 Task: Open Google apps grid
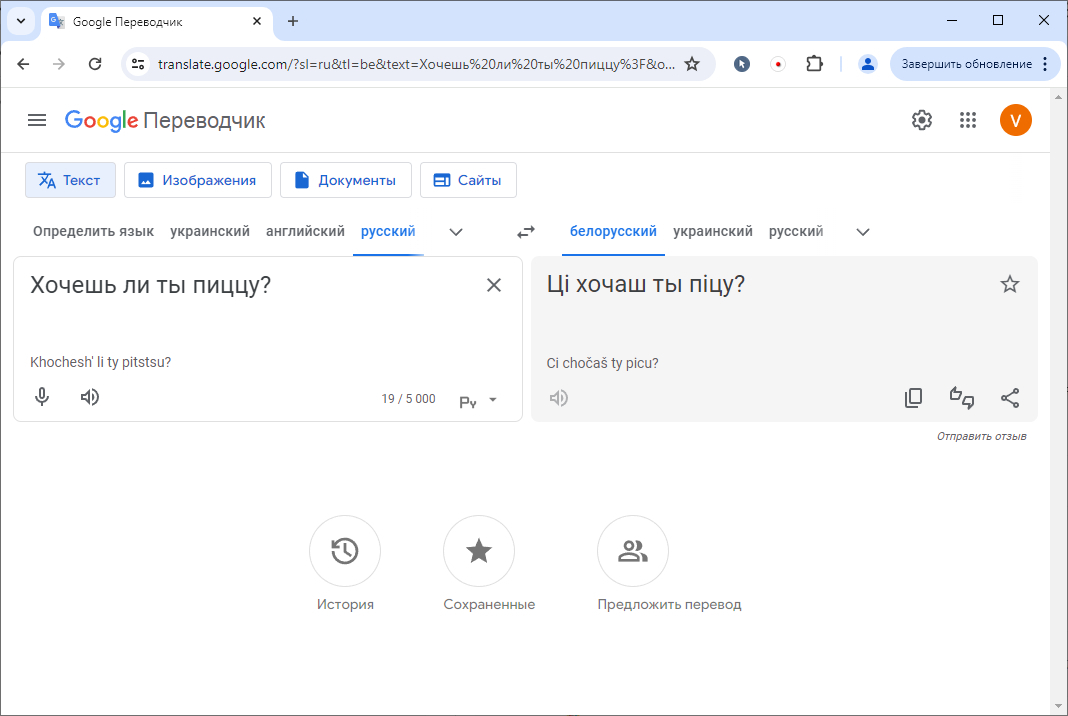point(967,121)
